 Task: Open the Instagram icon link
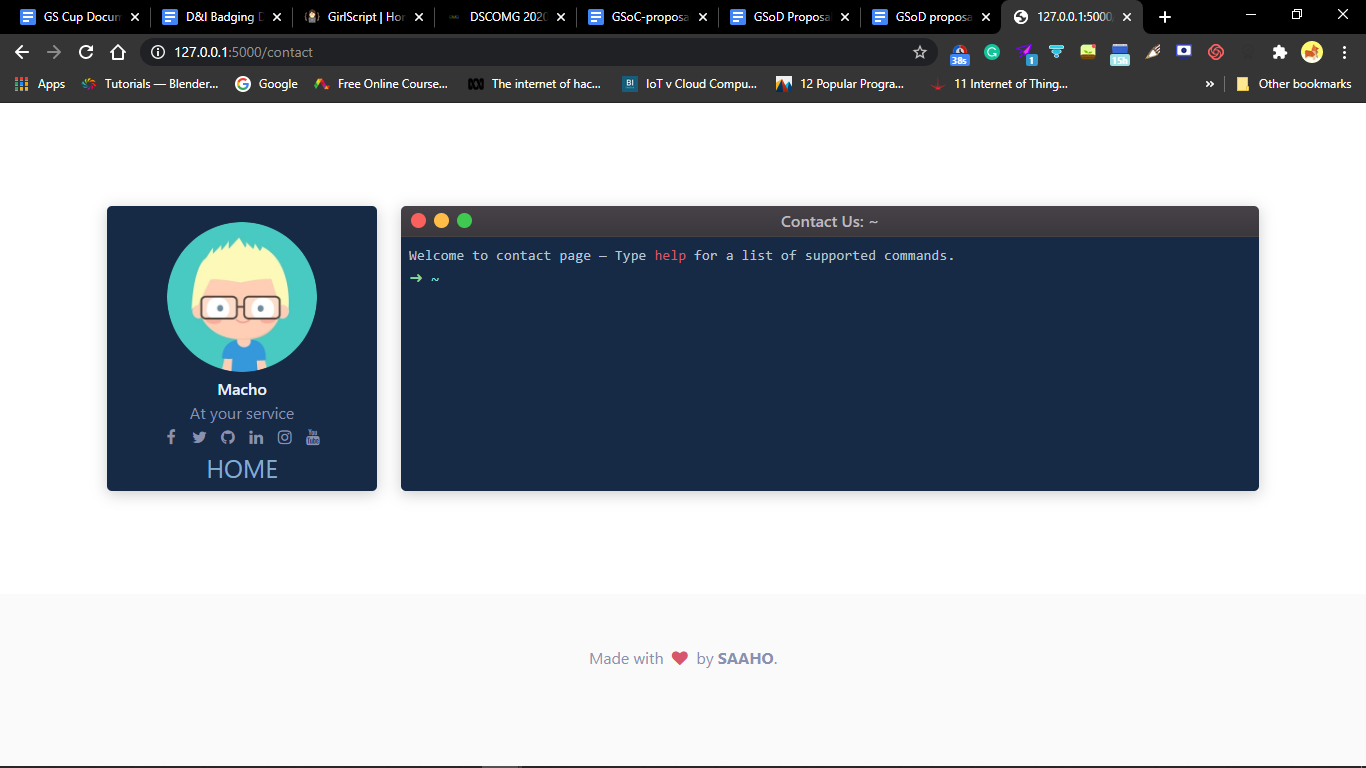click(x=285, y=437)
